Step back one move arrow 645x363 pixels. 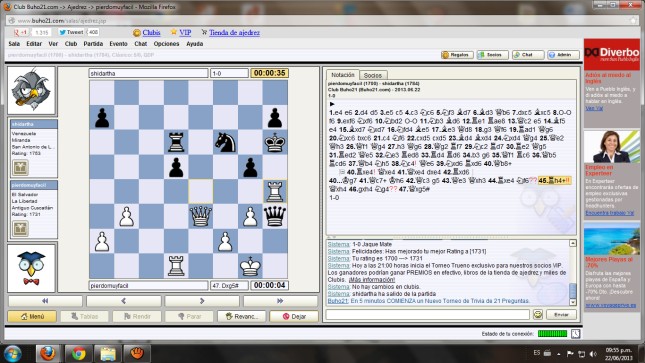click(x=123, y=301)
